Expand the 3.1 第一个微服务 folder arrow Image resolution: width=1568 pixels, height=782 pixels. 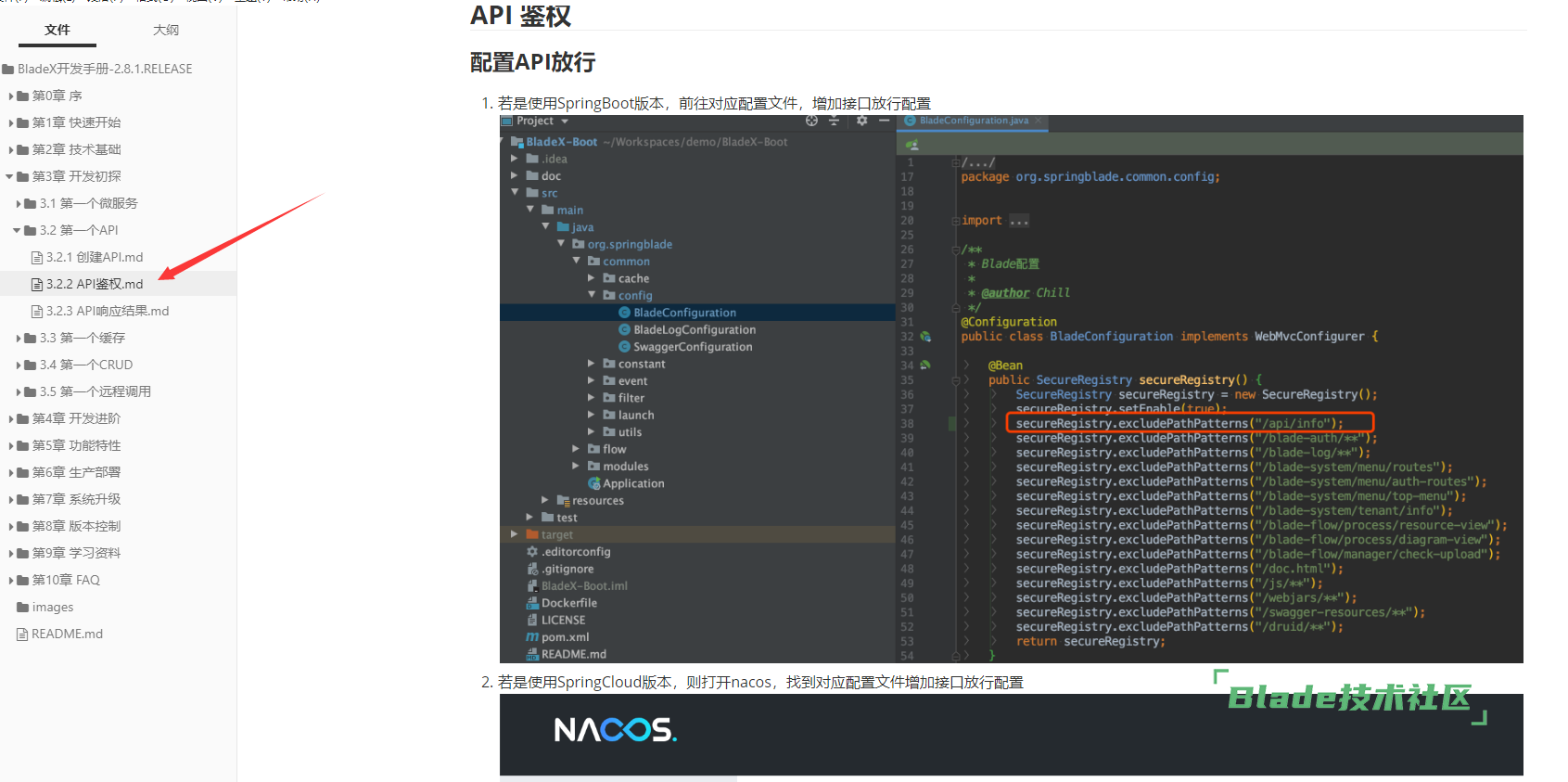pyautogui.click(x=19, y=203)
